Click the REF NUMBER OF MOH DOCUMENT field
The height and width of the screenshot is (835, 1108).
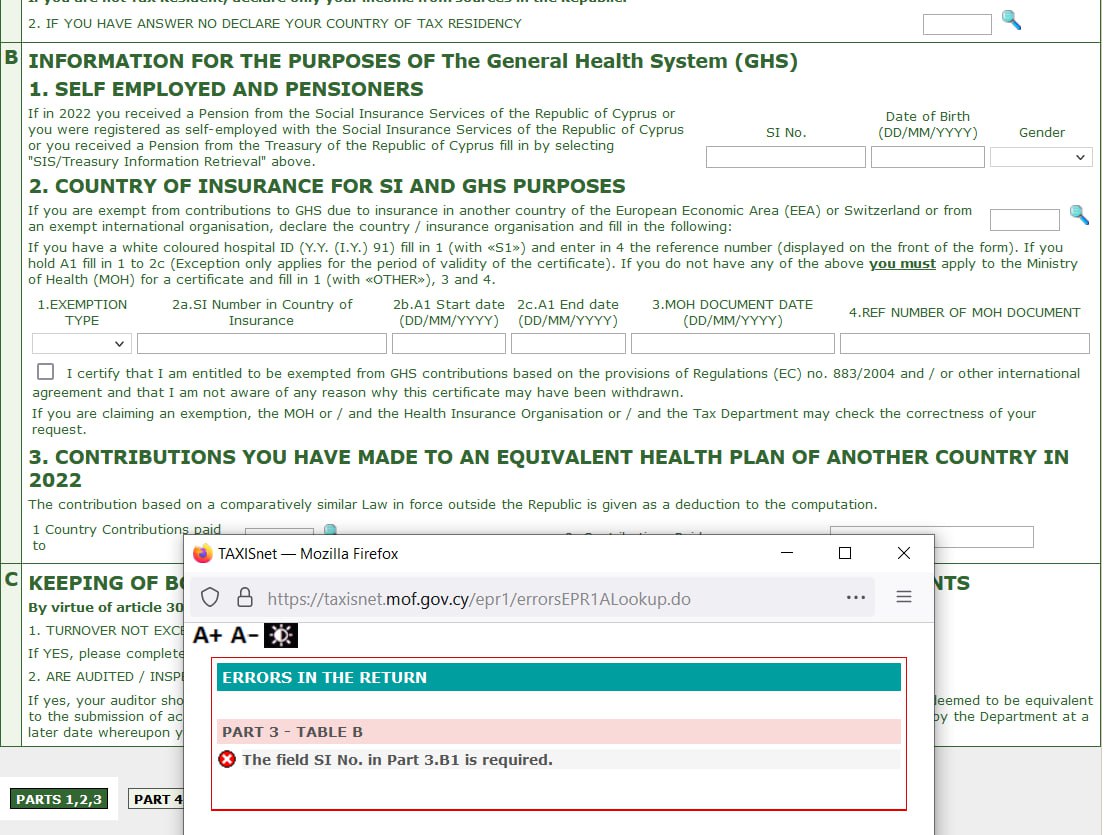[964, 343]
